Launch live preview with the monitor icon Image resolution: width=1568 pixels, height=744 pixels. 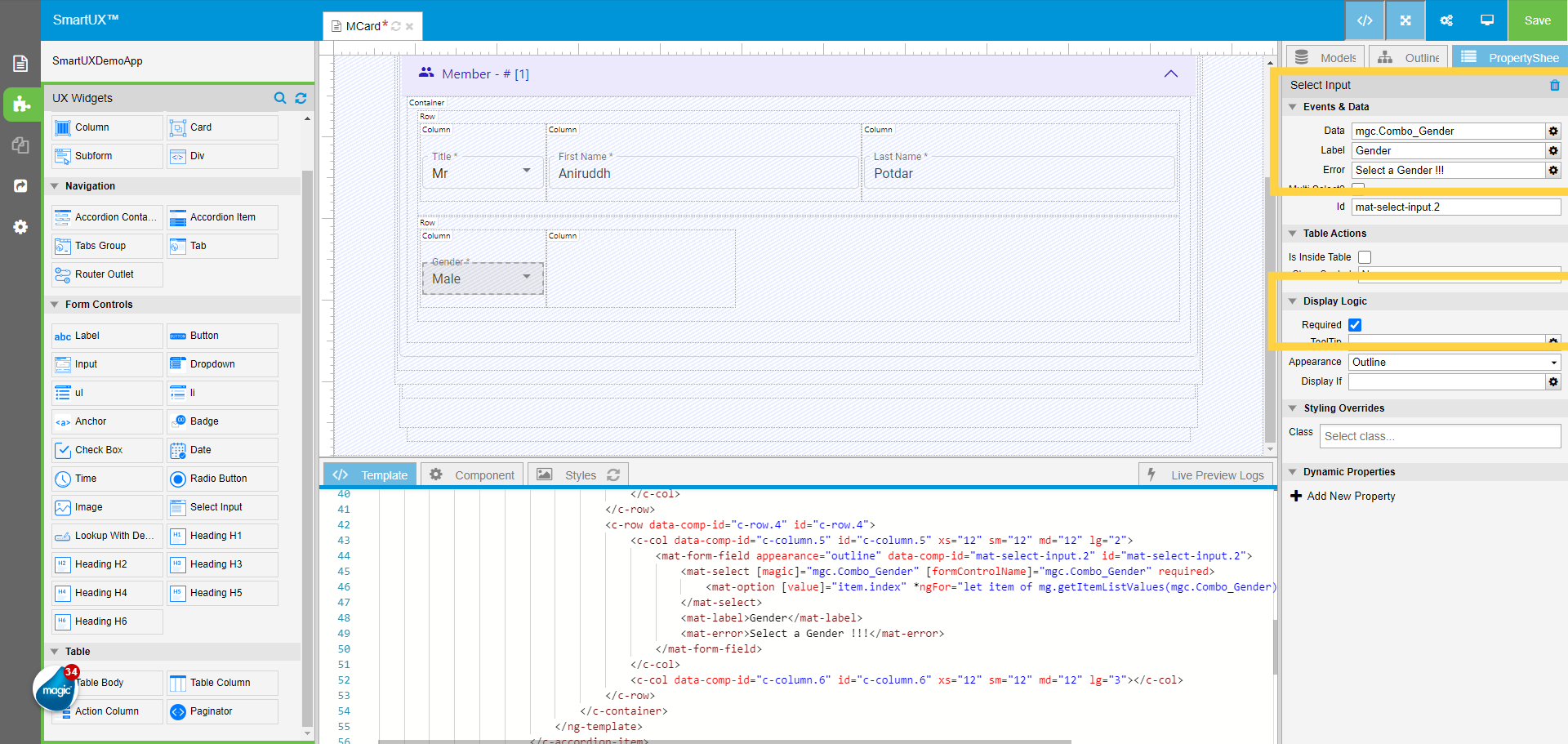pyautogui.click(x=1486, y=20)
